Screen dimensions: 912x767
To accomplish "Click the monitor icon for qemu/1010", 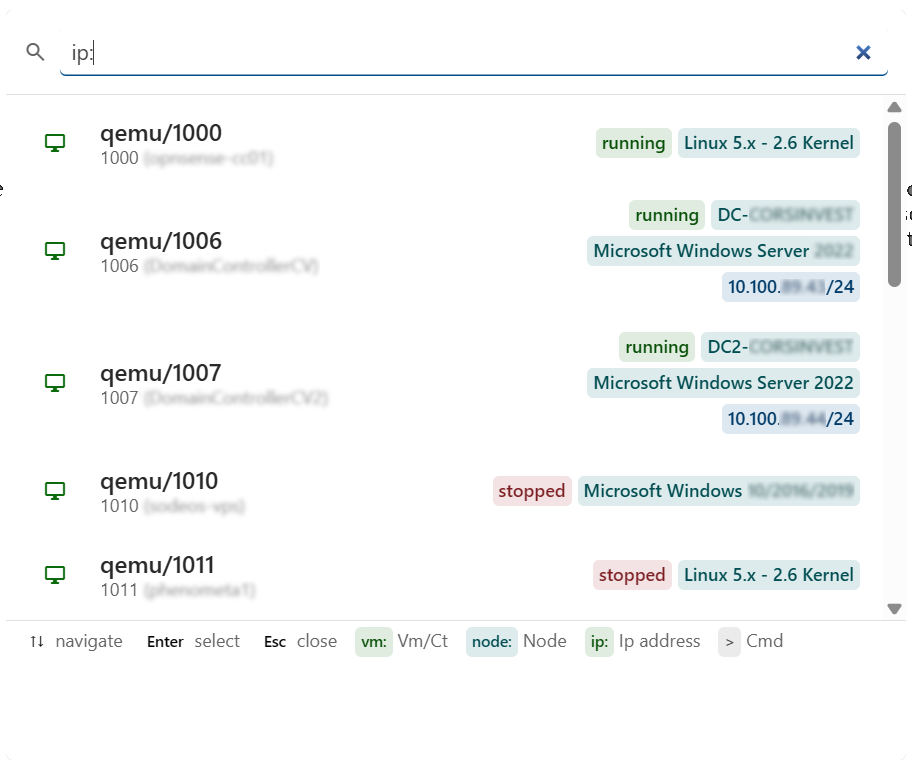I will tap(55, 491).
